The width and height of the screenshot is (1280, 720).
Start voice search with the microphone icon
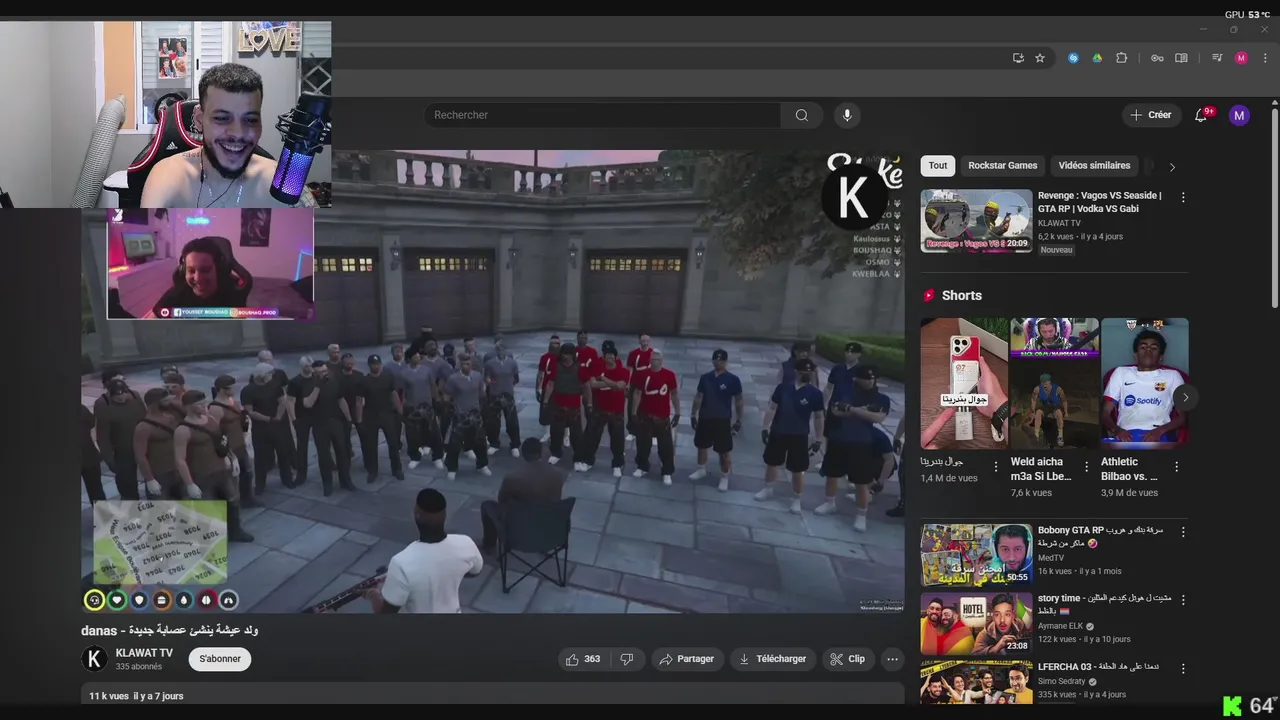[847, 115]
